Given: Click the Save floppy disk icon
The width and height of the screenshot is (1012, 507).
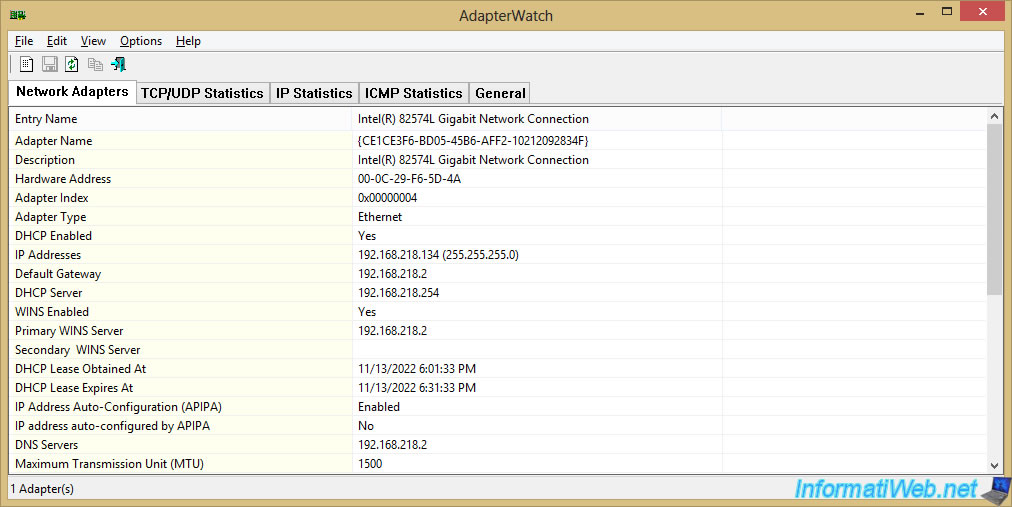Looking at the screenshot, I should (49, 65).
